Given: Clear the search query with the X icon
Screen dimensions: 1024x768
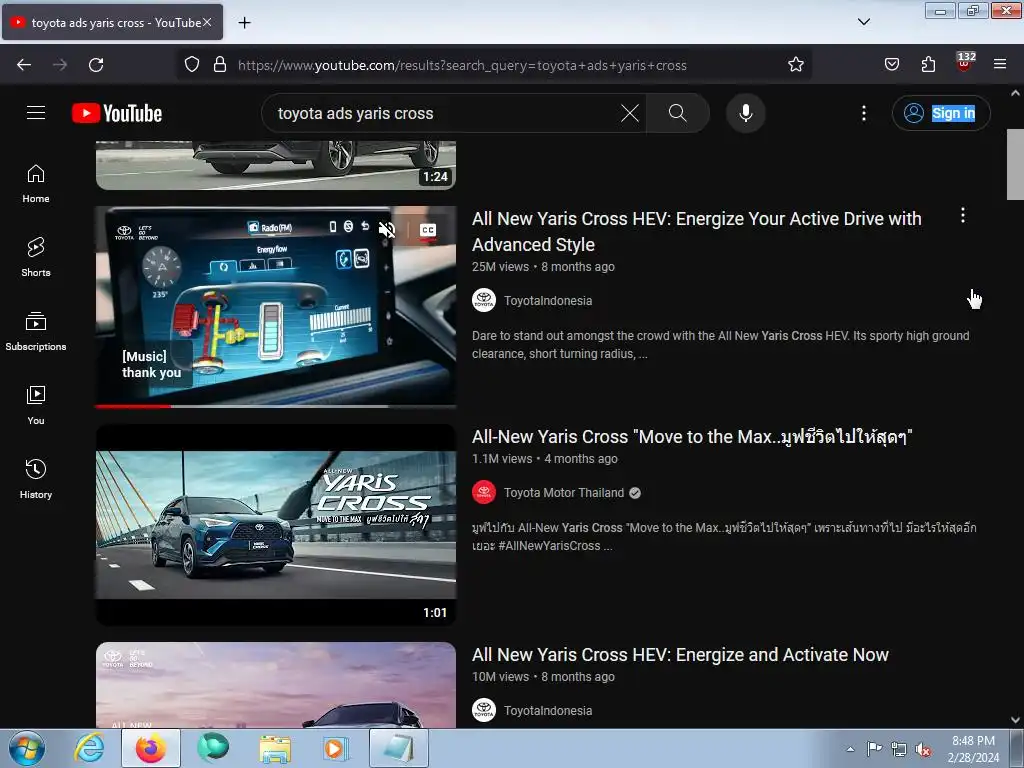Looking at the screenshot, I should click(x=630, y=113).
